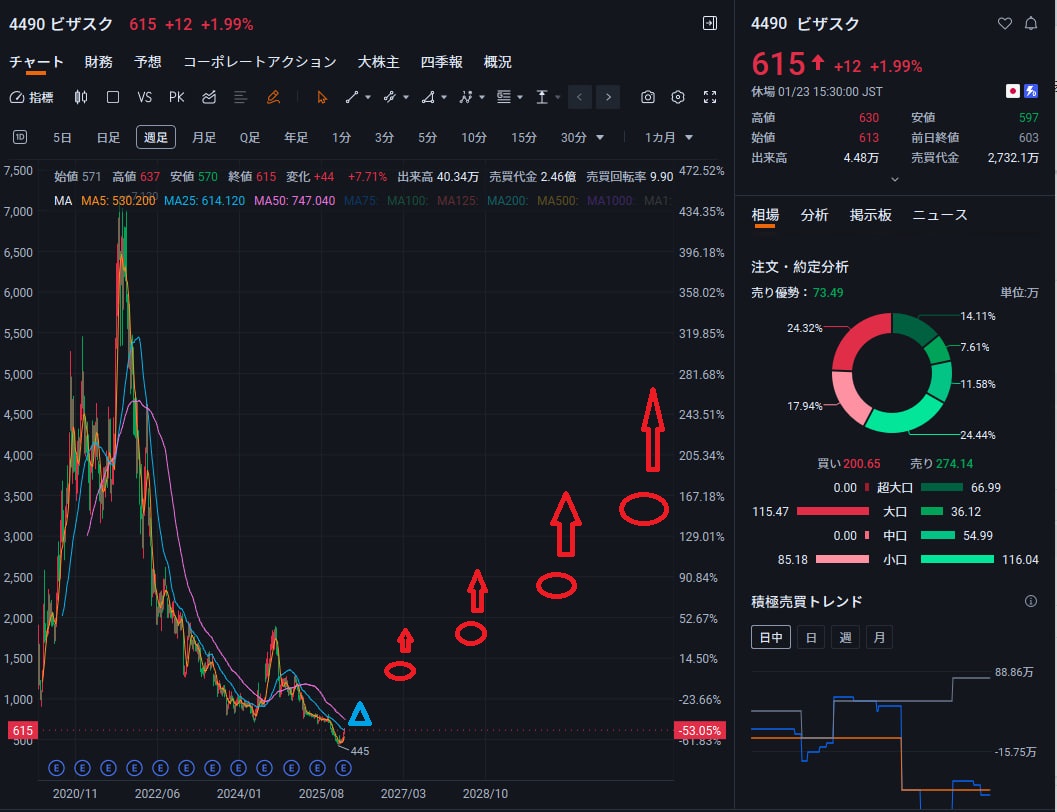This screenshot has width=1057, height=812.
Task: Select the 5日 timeframe
Action: (62, 137)
